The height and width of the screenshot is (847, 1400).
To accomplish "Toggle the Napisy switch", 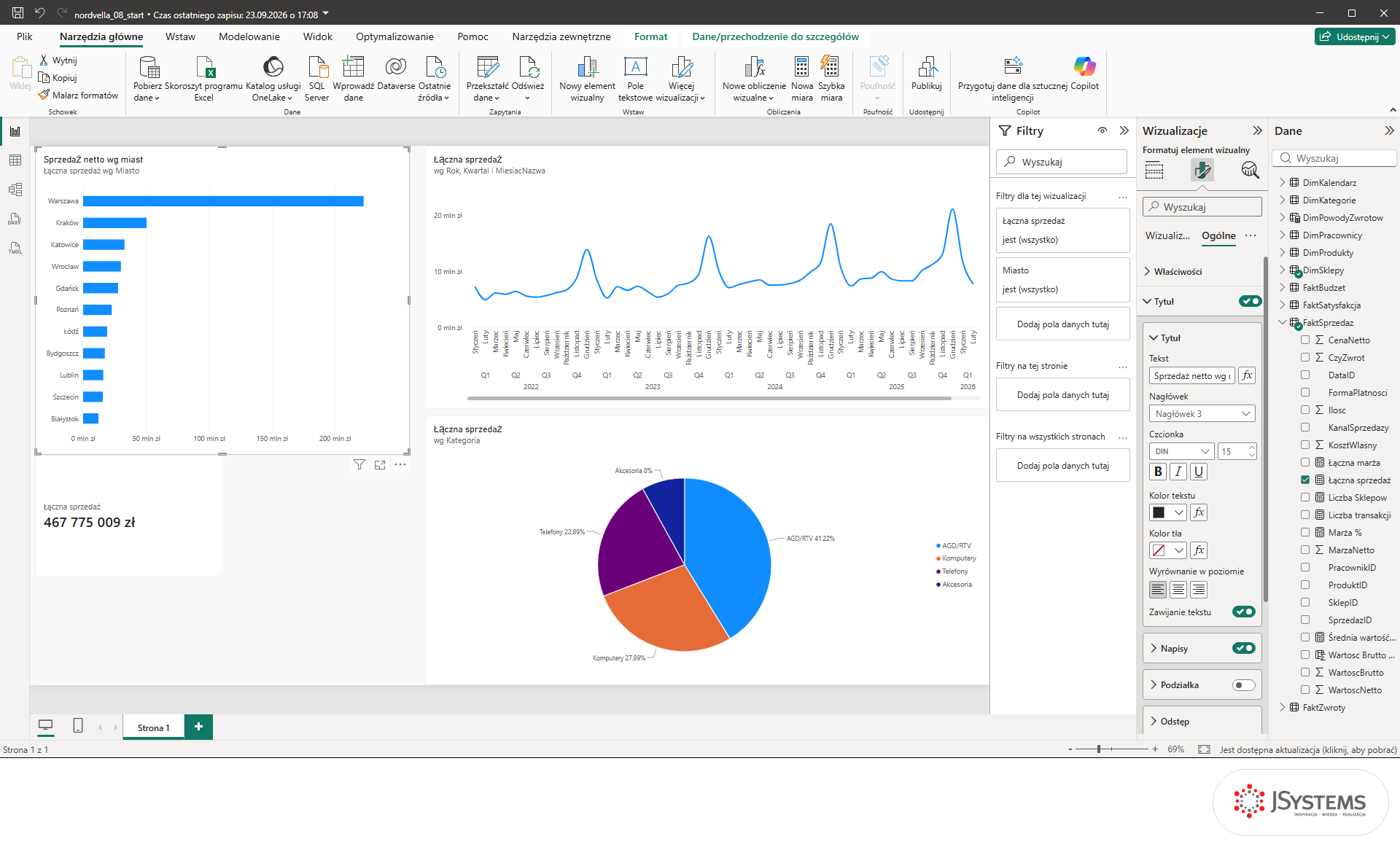I will (1244, 648).
